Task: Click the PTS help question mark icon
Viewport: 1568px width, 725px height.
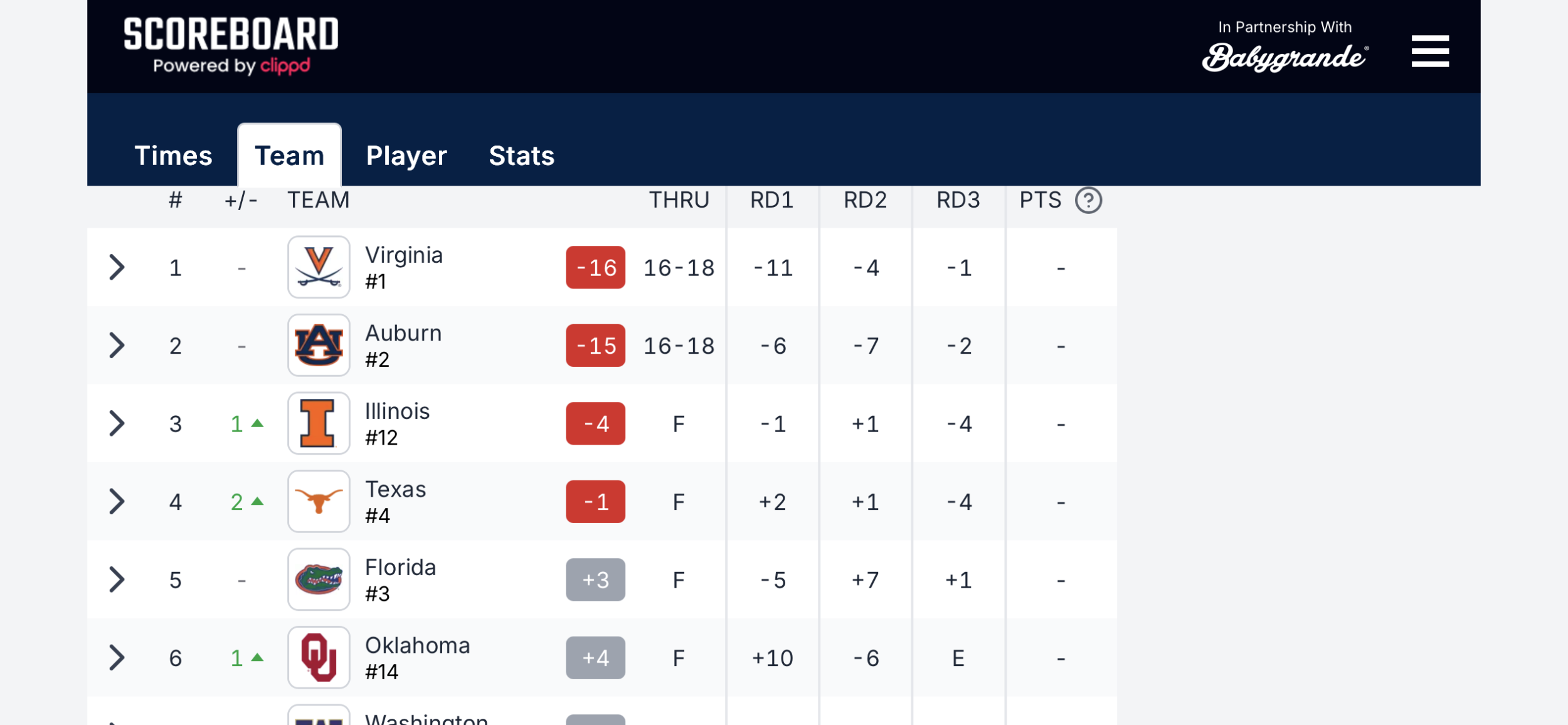Action: (x=1088, y=201)
